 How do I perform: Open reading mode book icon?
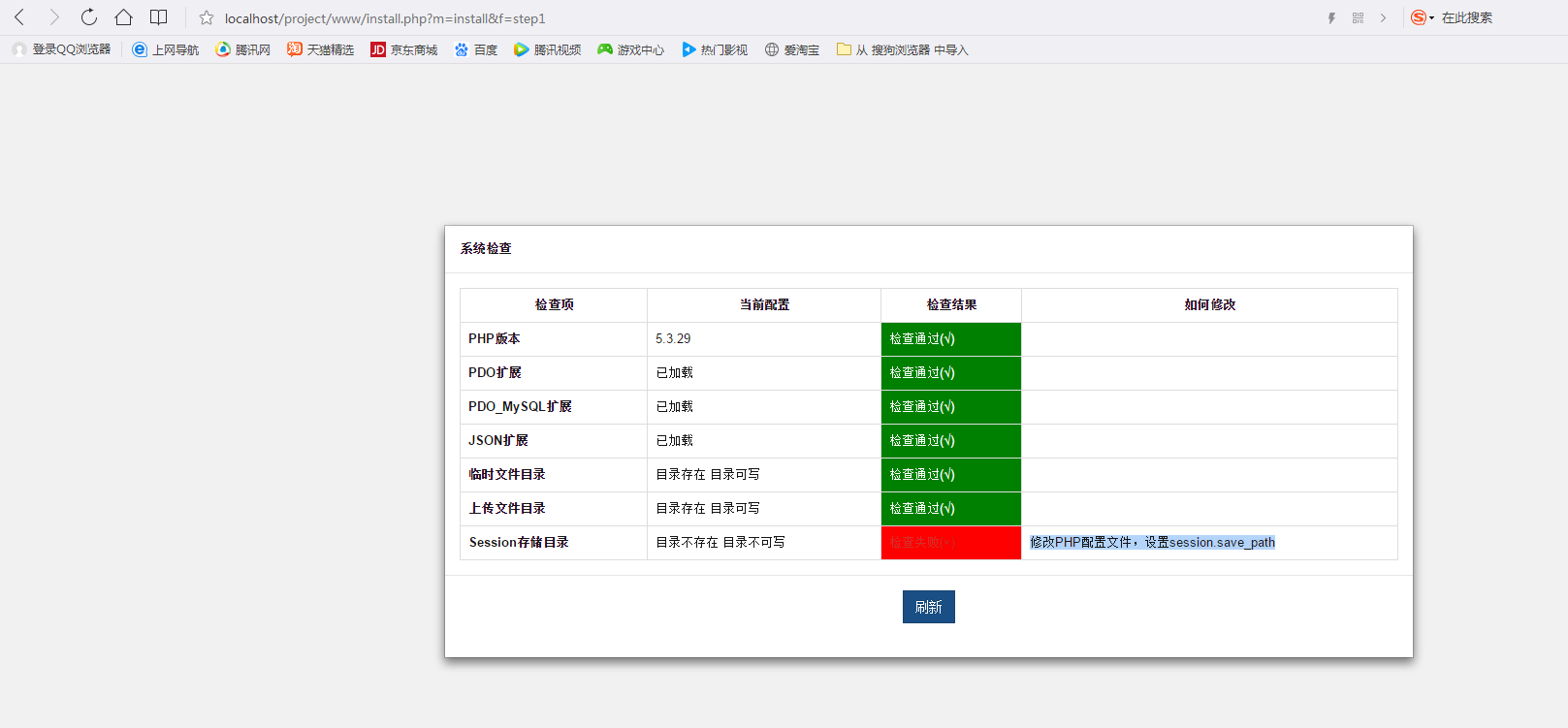click(x=158, y=17)
